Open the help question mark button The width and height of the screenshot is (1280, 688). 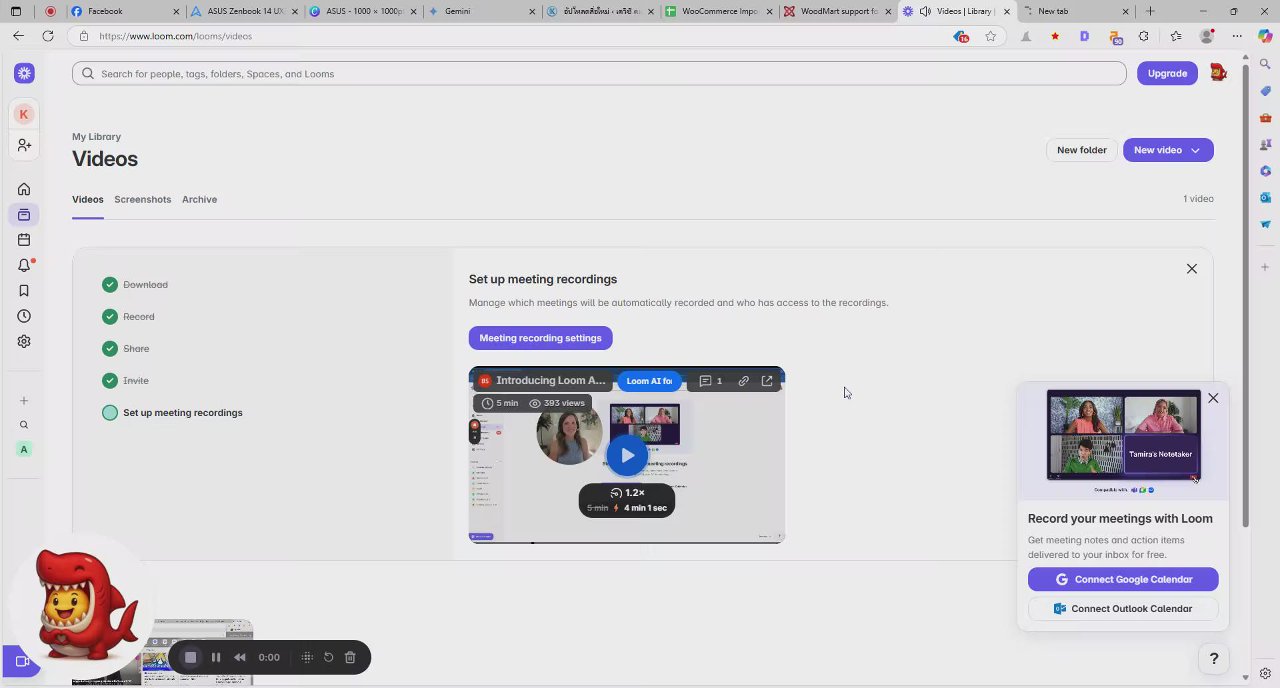coord(1214,658)
